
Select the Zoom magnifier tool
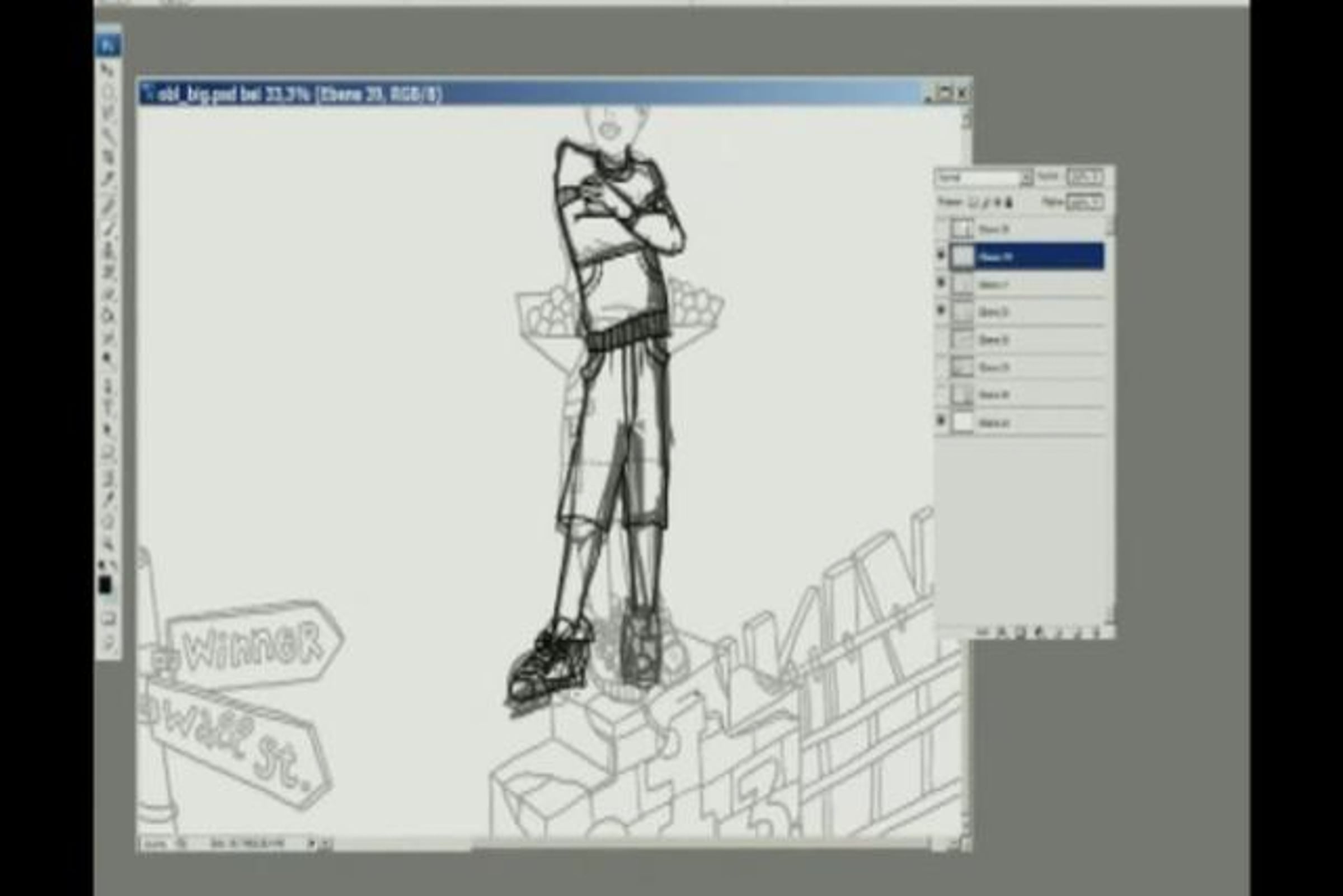pos(108,544)
